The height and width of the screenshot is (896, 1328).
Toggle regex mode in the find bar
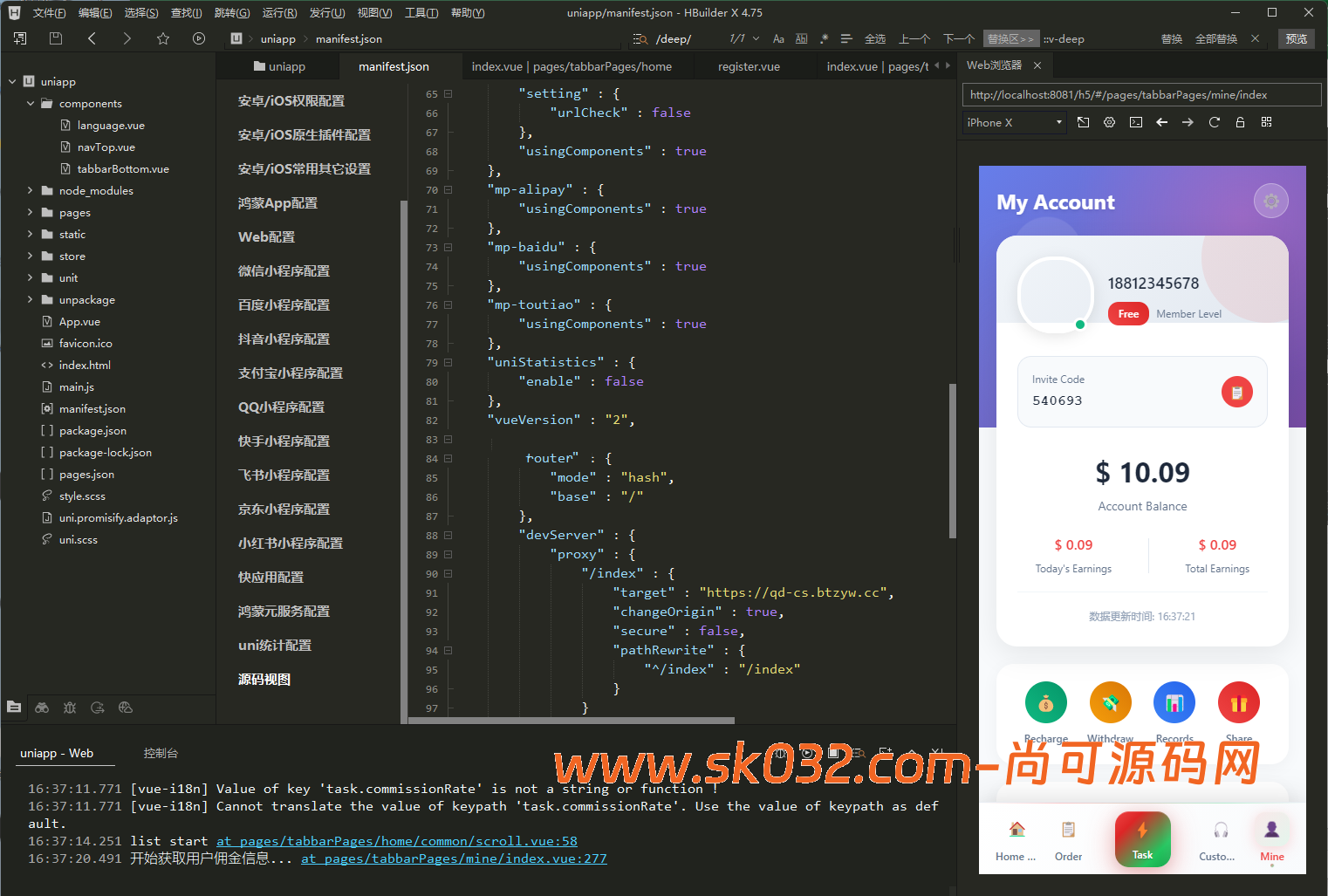click(x=824, y=38)
